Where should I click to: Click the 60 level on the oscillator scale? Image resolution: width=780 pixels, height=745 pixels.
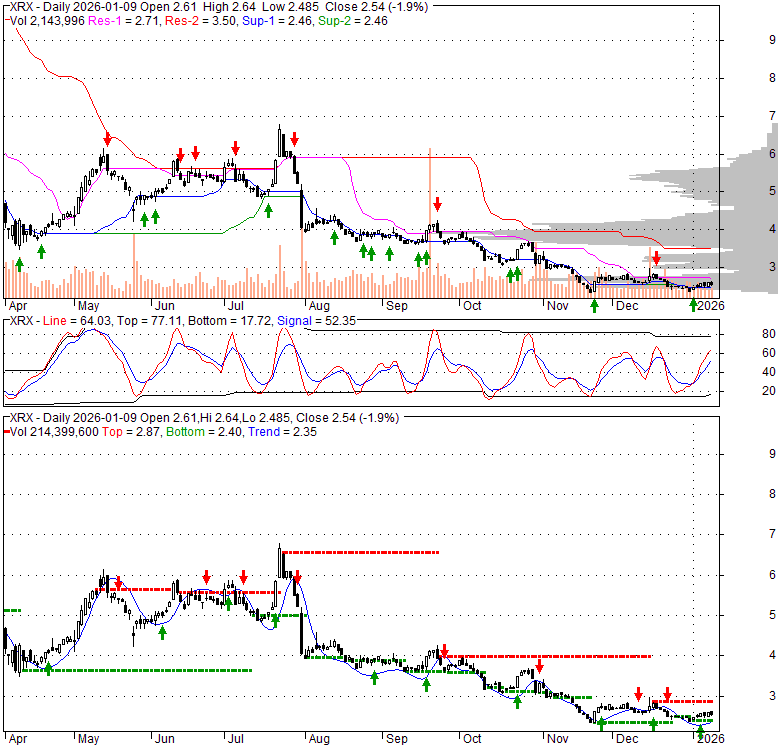[x=769, y=353]
